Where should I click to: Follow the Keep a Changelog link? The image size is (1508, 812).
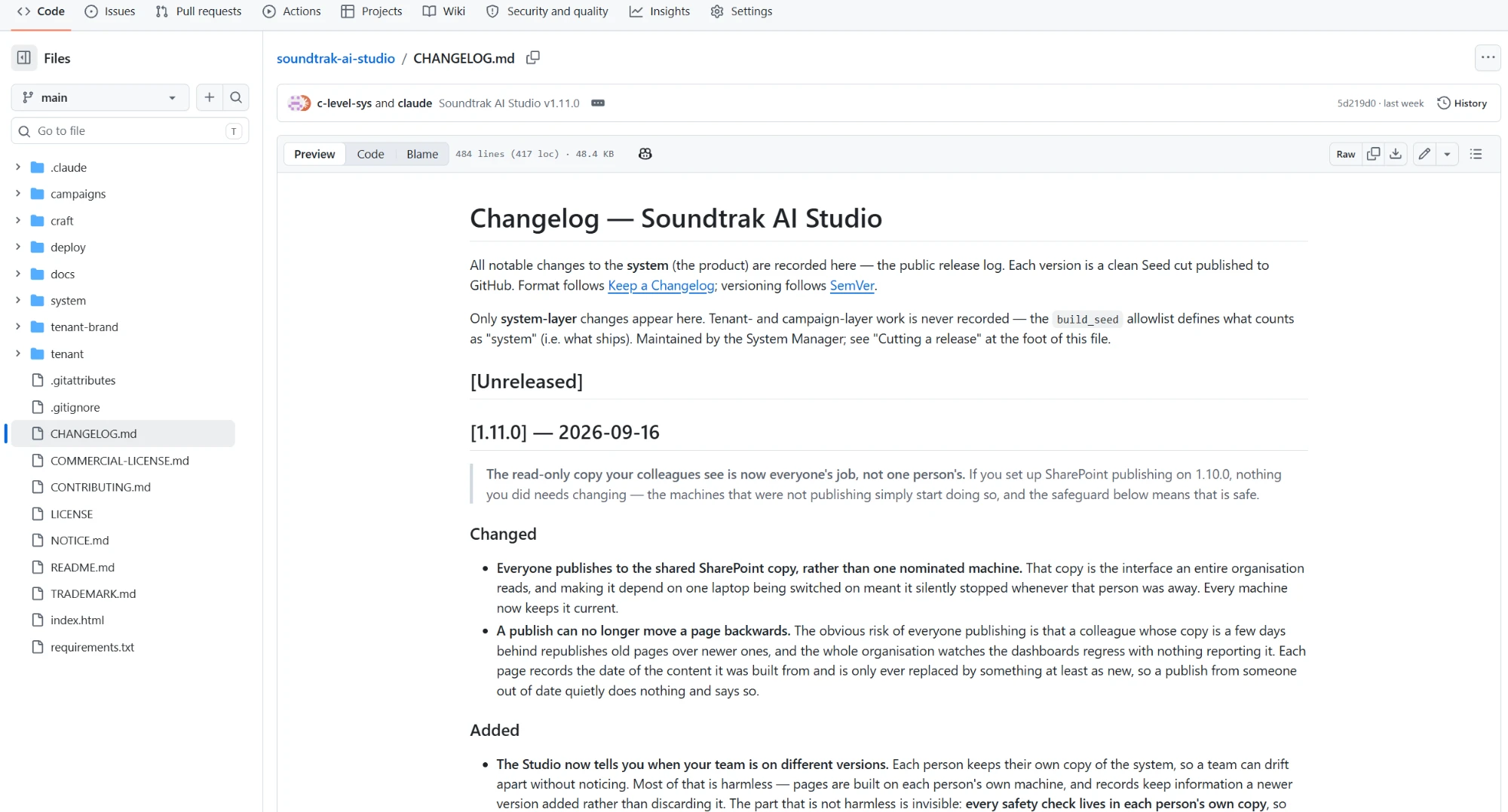661,285
